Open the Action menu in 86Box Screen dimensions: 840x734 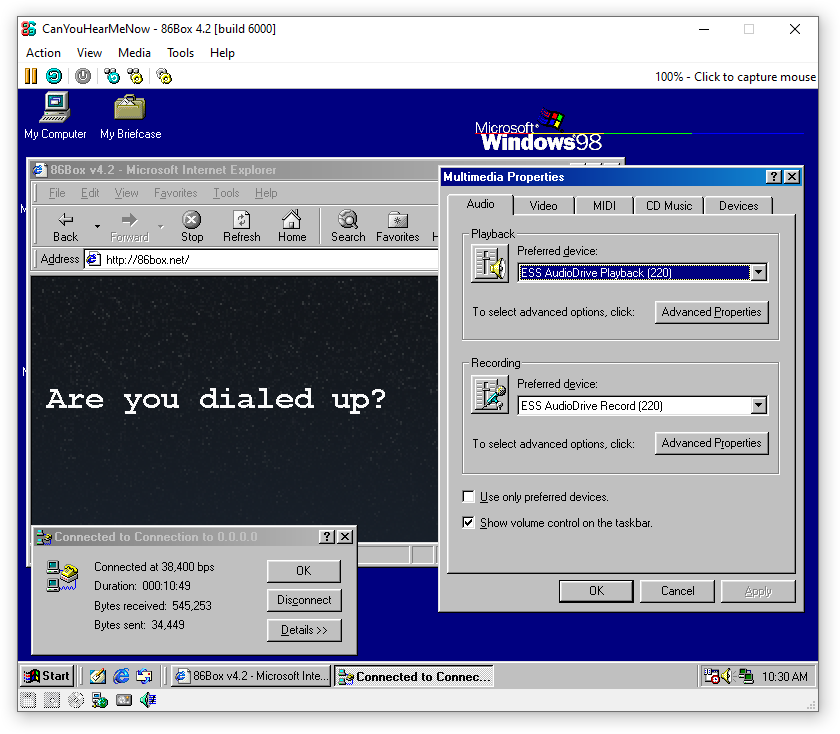click(43, 53)
